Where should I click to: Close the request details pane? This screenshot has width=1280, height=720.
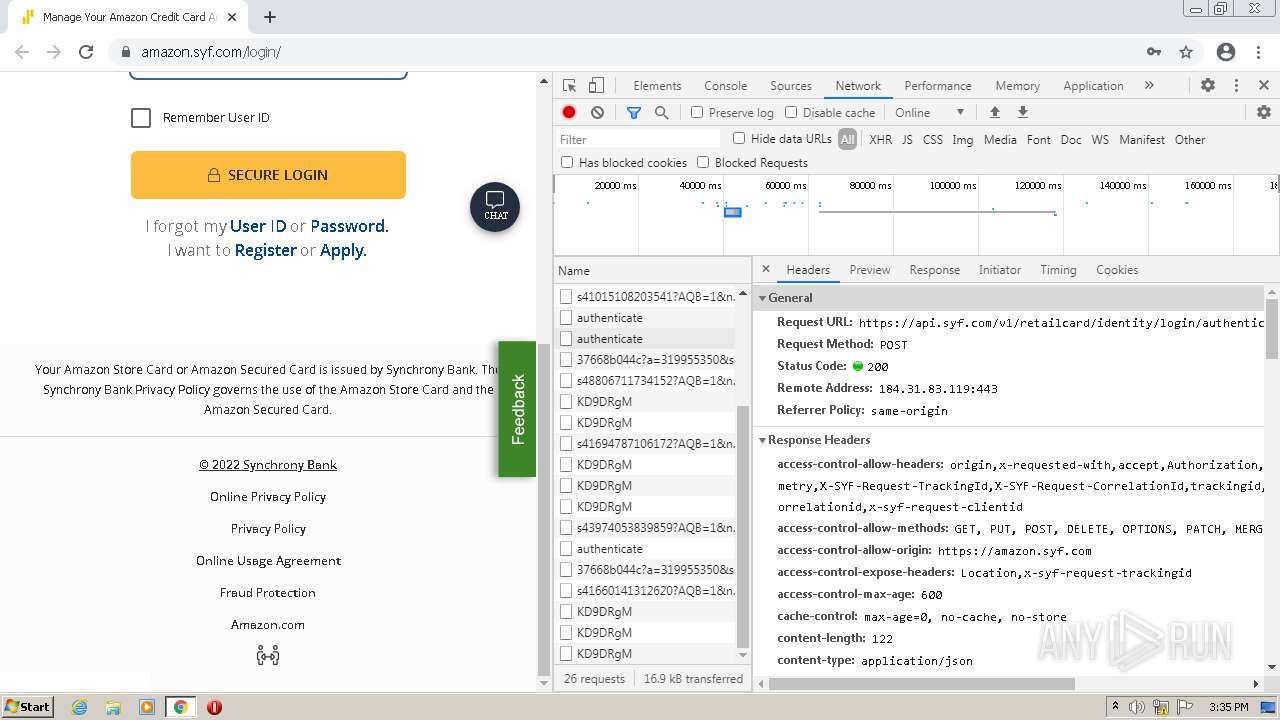pos(766,269)
